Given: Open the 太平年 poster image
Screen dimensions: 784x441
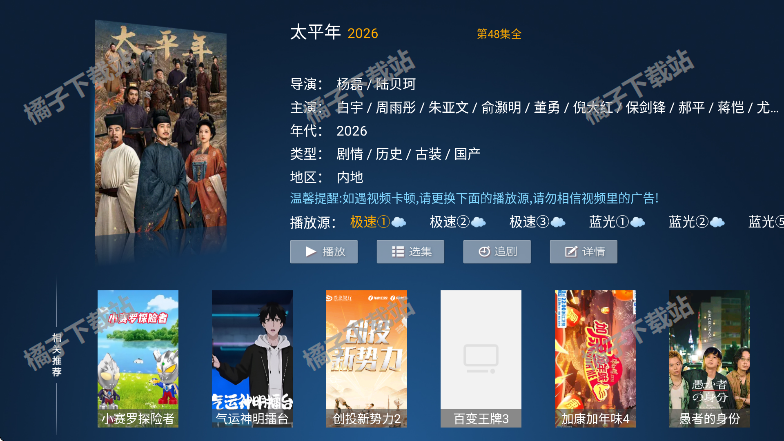Looking at the screenshot, I should [161, 130].
